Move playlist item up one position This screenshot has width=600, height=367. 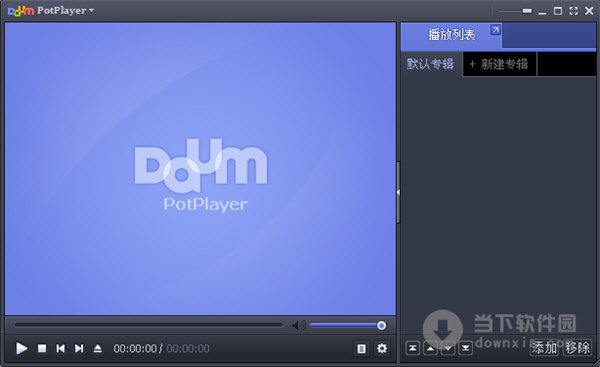click(x=430, y=348)
